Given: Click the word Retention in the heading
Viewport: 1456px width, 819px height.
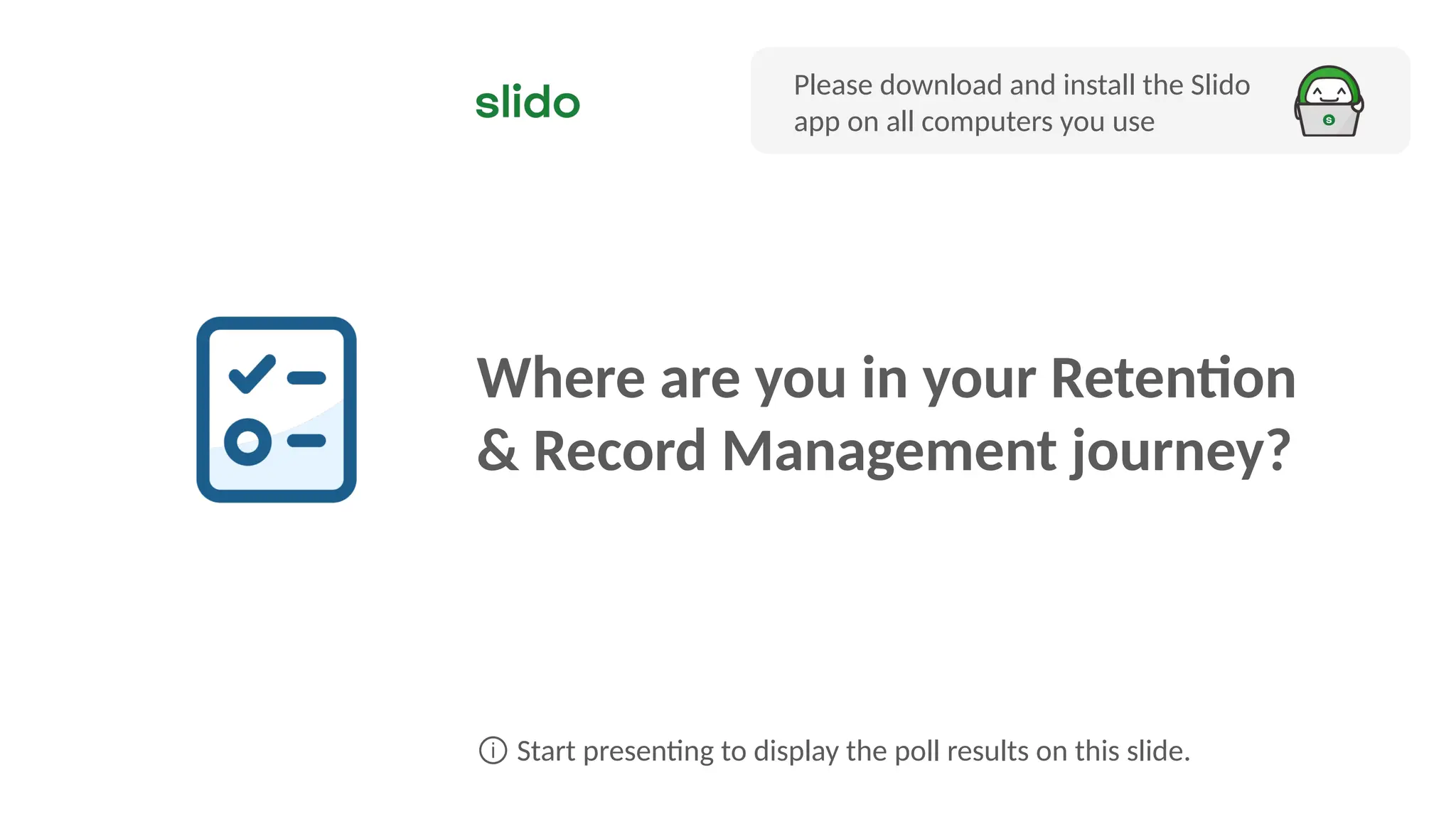Looking at the screenshot, I should click(x=1173, y=378).
